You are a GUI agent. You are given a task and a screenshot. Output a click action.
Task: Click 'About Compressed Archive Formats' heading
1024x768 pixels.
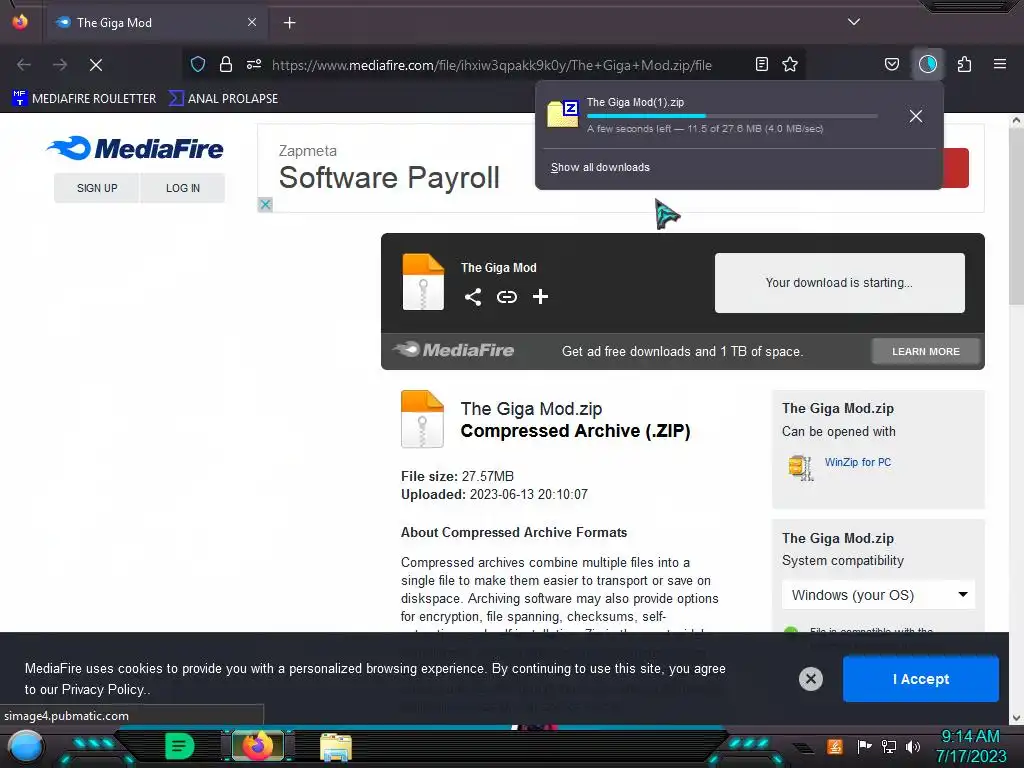[x=514, y=532]
